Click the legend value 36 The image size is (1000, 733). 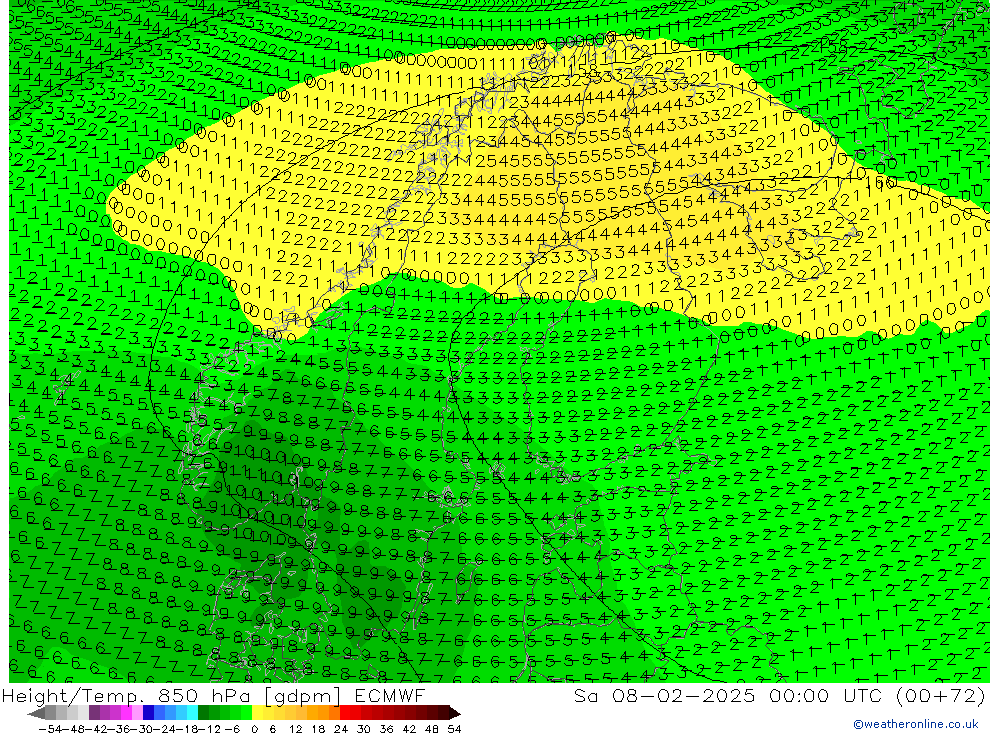pos(386,729)
